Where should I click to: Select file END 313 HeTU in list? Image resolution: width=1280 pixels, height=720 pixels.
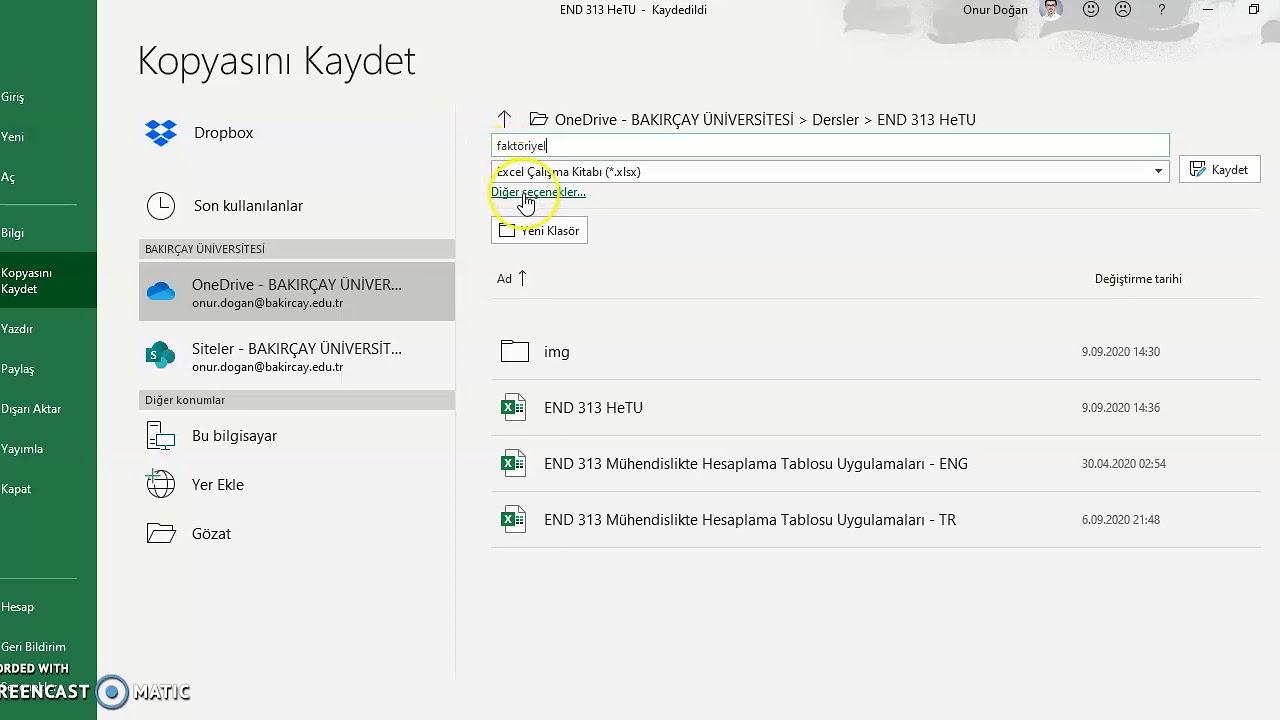coord(593,408)
